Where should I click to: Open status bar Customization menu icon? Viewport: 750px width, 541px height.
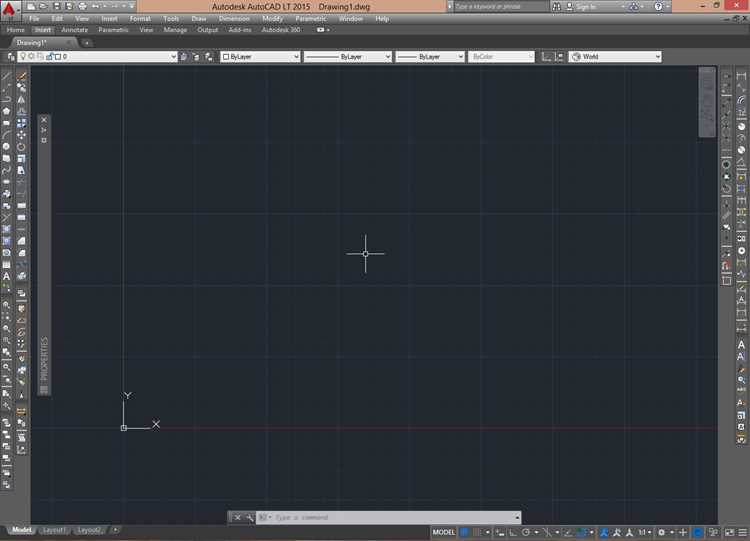coord(742,532)
